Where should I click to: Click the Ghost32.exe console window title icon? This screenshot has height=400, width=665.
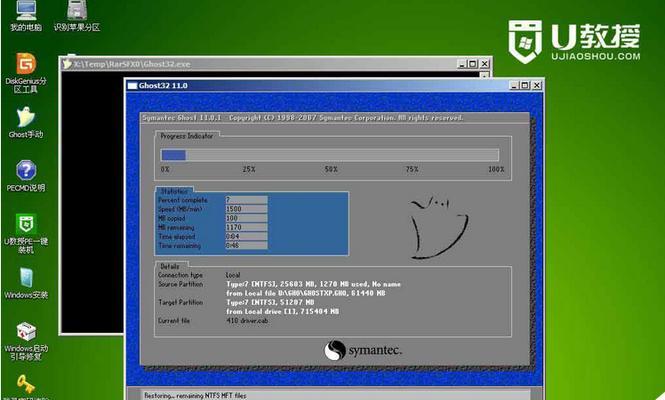coord(67,64)
